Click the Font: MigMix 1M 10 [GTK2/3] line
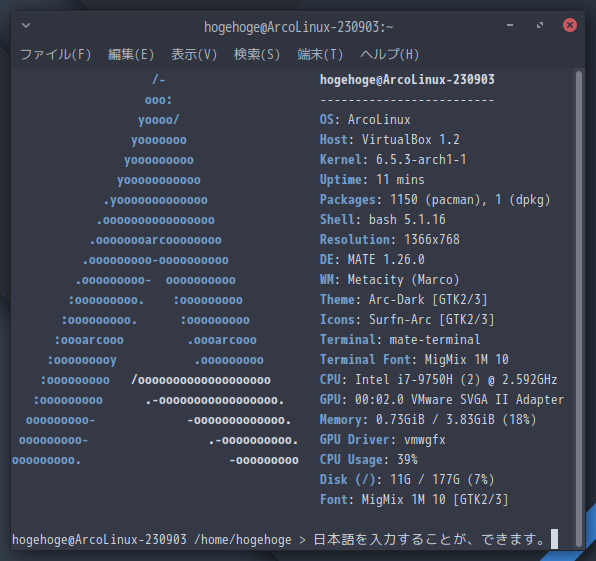Image resolution: width=596 pixels, height=561 pixels. coord(414,499)
